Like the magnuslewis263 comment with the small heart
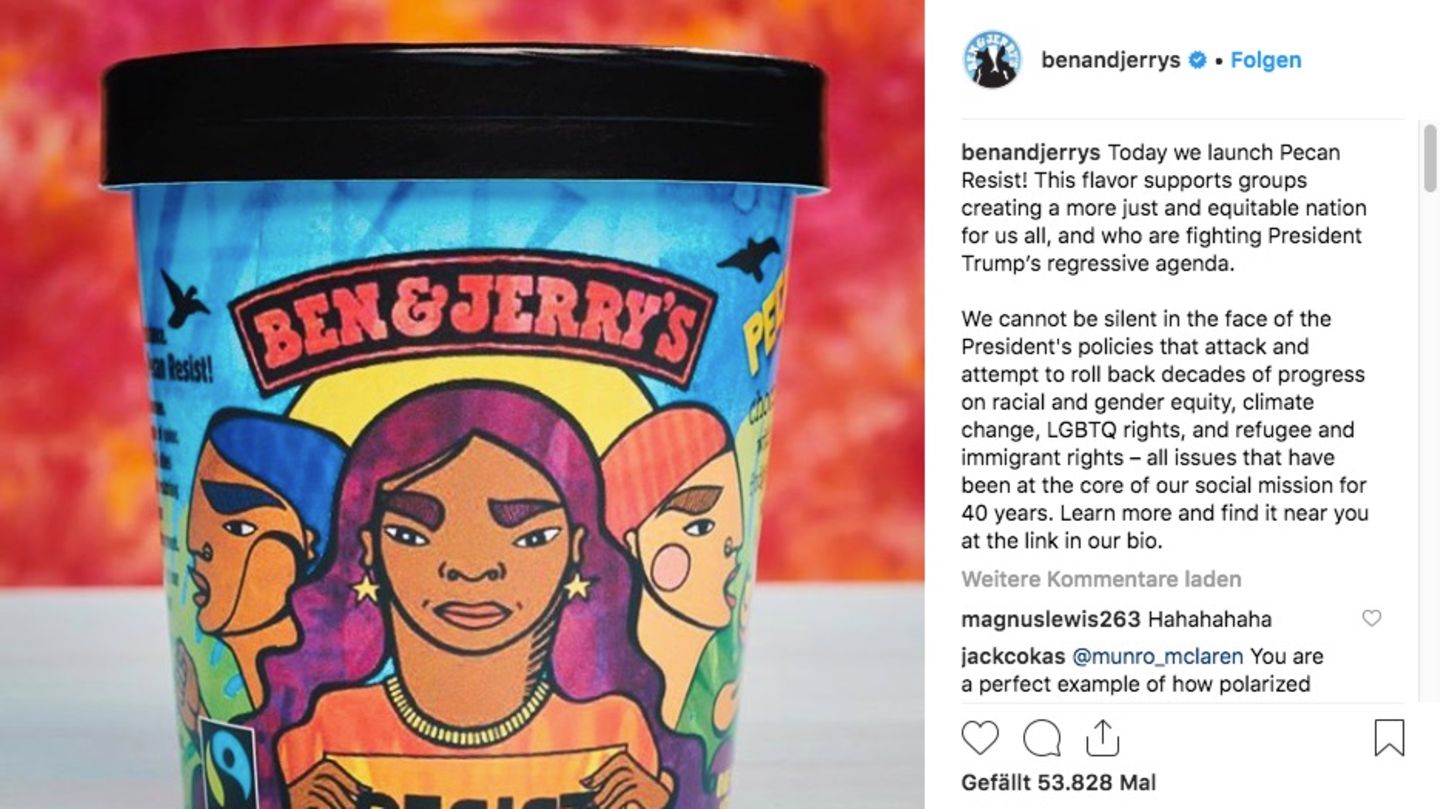The image size is (1440, 809). 1372,618
